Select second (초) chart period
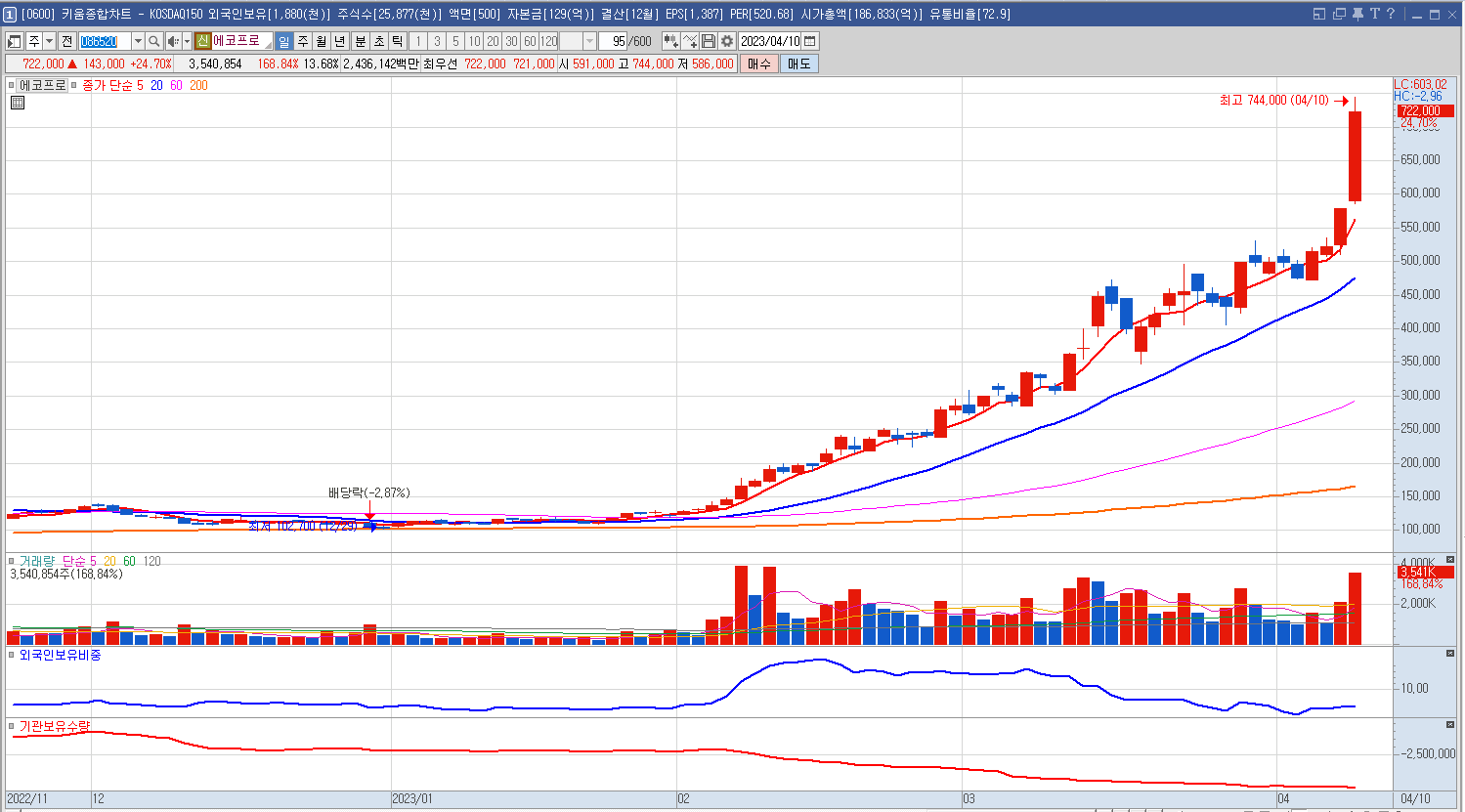The width and height of the screenshot is (1465, 812). [379, 41]
